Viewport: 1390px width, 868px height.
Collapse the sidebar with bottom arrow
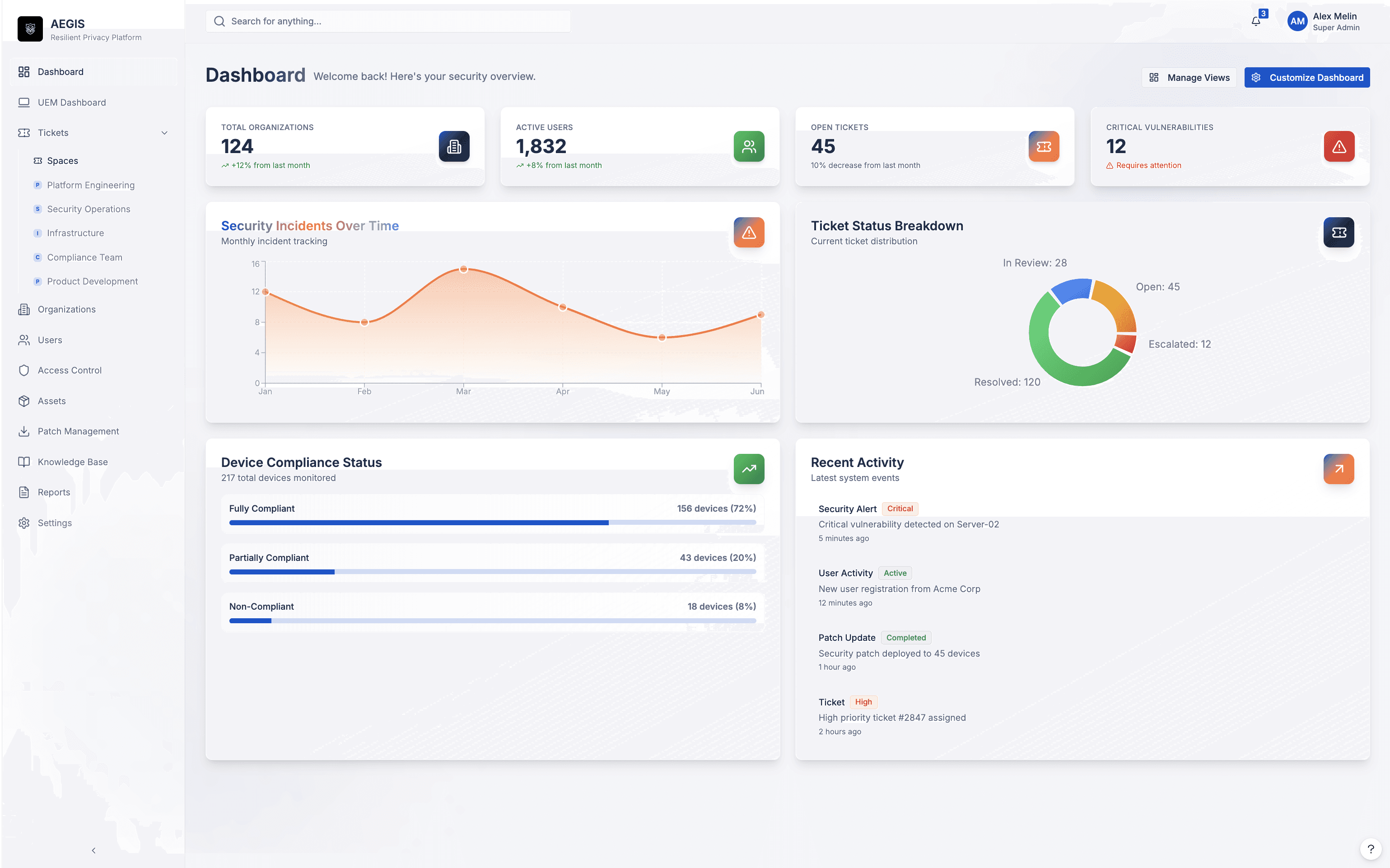(93, 850)
